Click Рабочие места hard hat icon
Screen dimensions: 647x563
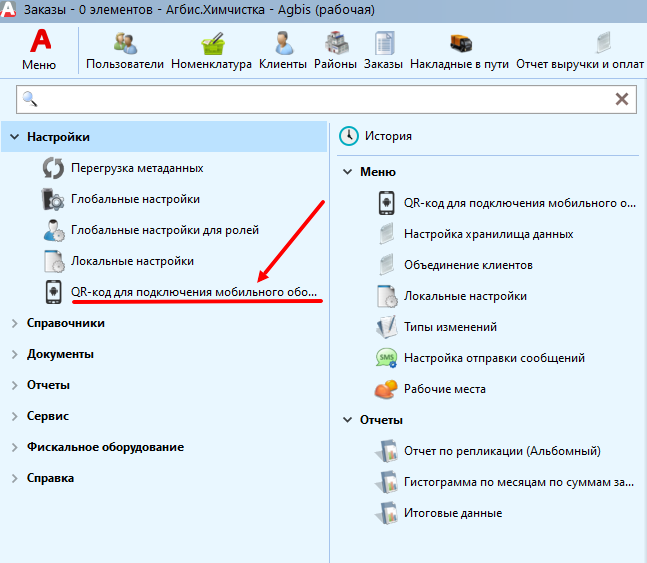386,389
